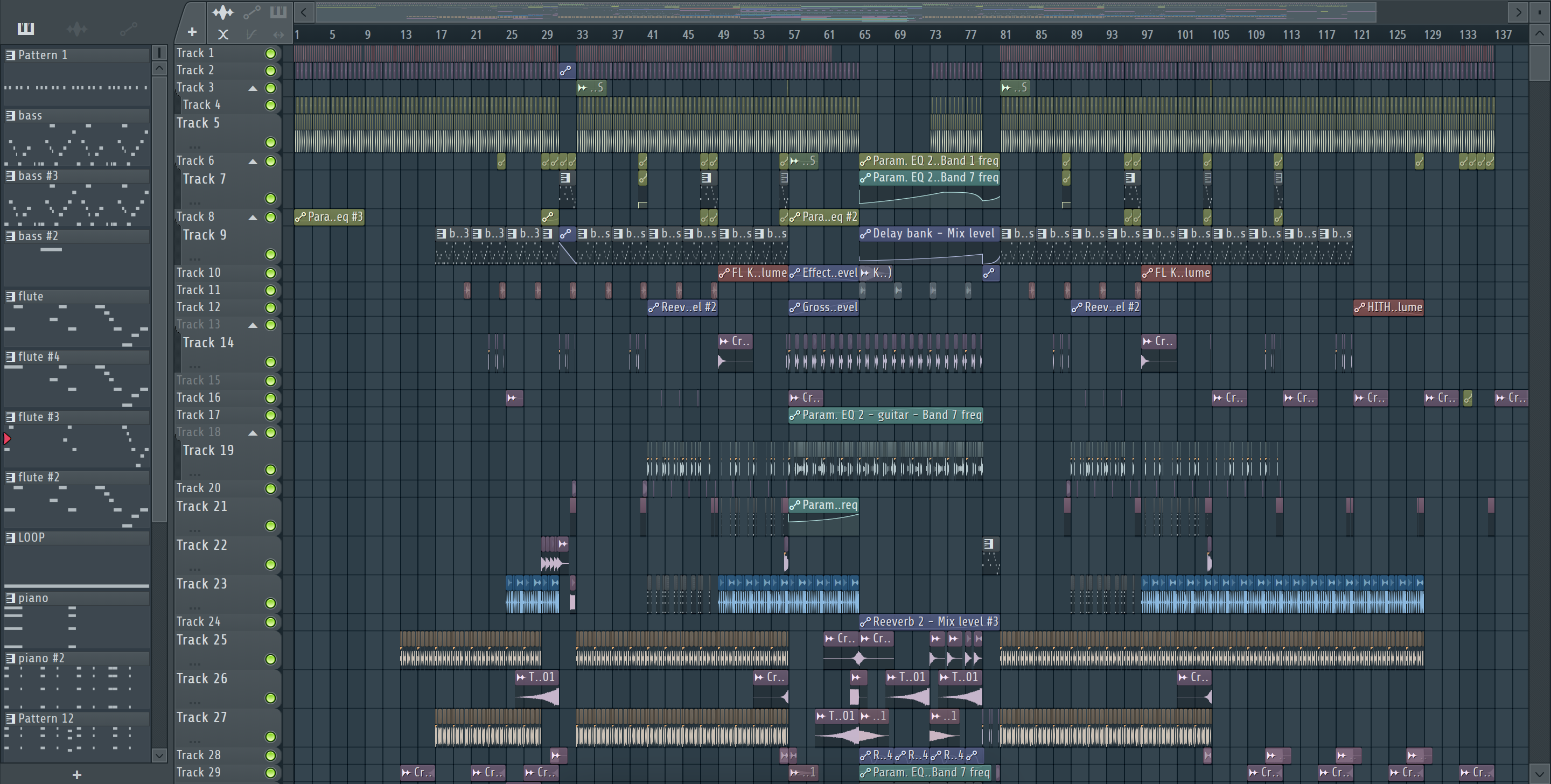Toggle mute light on Track 29
Image resolution: width=1551 pixels, height=784 pixels.
click(271, 773)
